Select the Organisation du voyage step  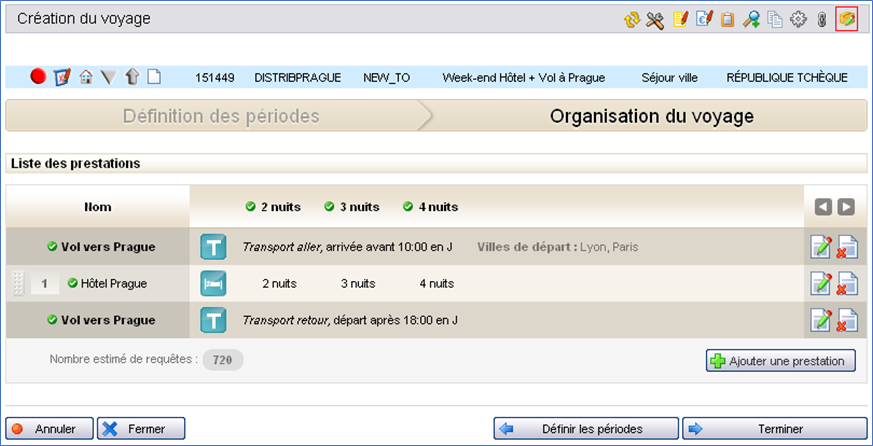click(651, 116)
